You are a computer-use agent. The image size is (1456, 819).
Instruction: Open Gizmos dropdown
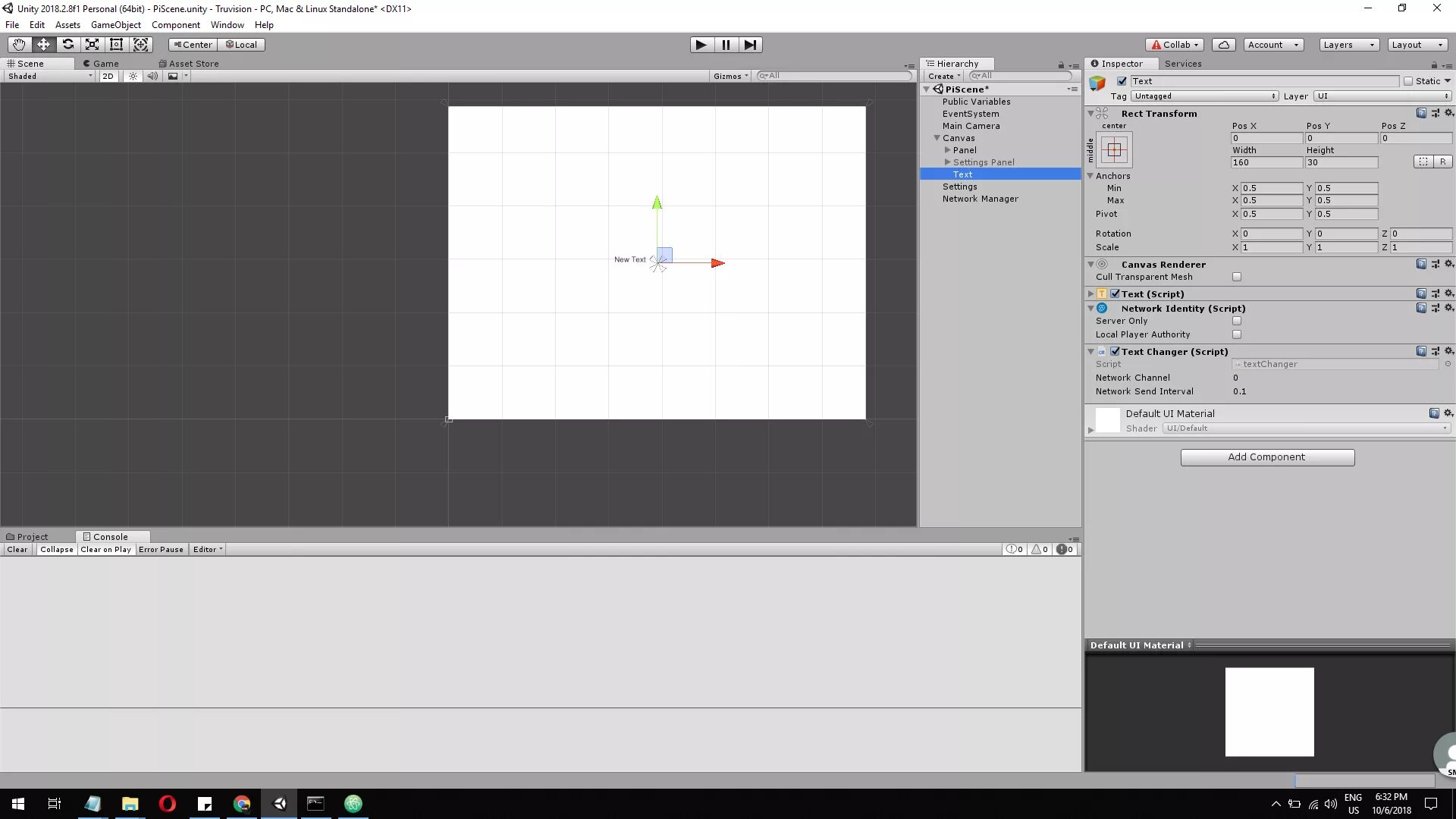tap(730, 76)
